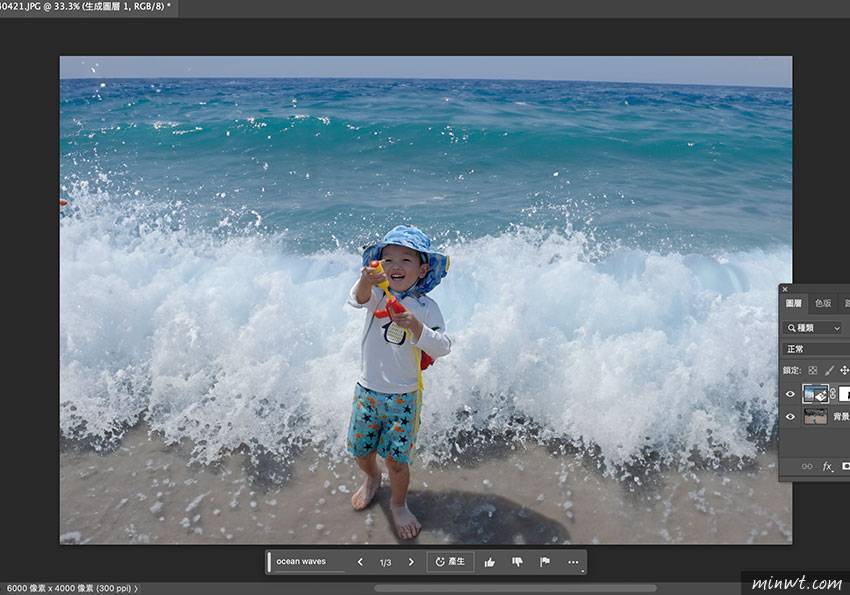Click the link layers chain icon

pos(807,466)
